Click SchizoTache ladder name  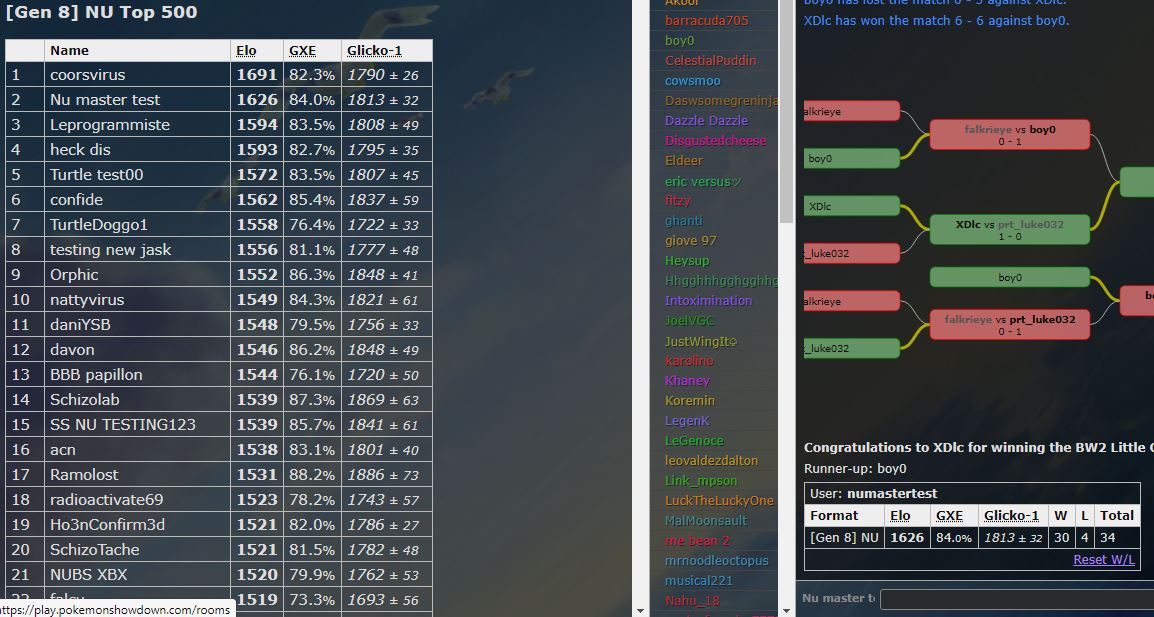[x=94, y=550]
